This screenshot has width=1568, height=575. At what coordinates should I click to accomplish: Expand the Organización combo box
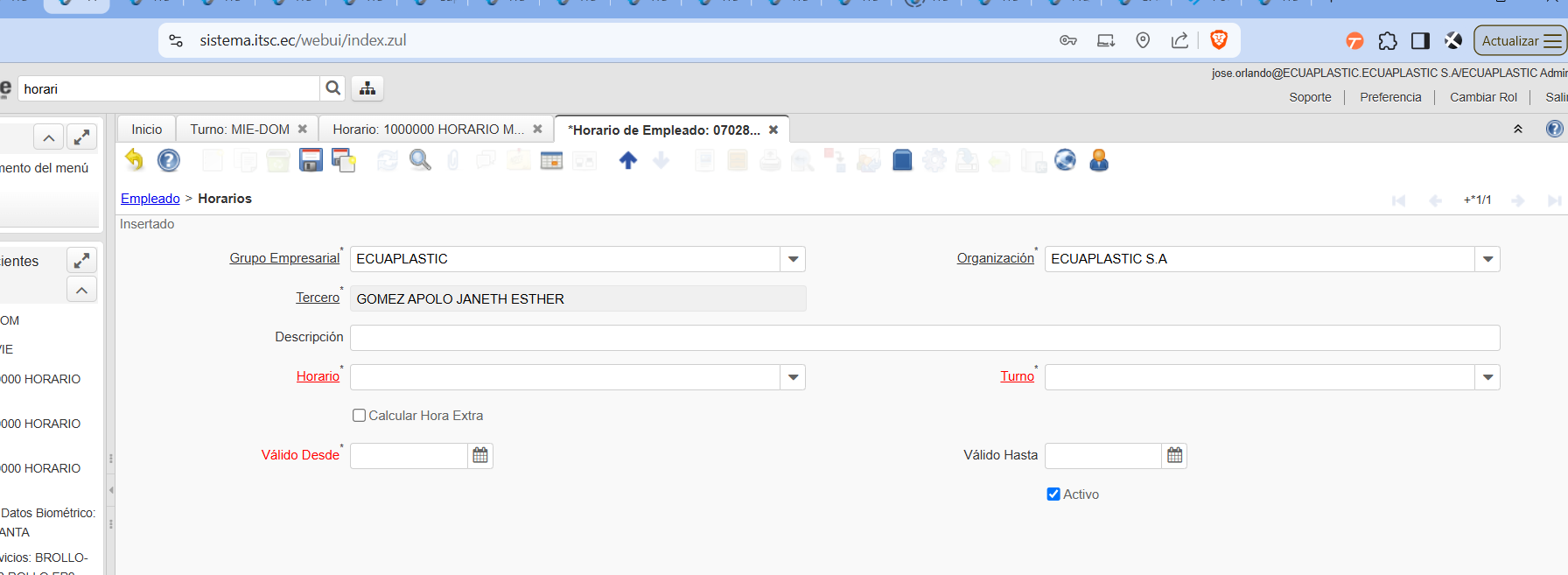coord(1487,259)
